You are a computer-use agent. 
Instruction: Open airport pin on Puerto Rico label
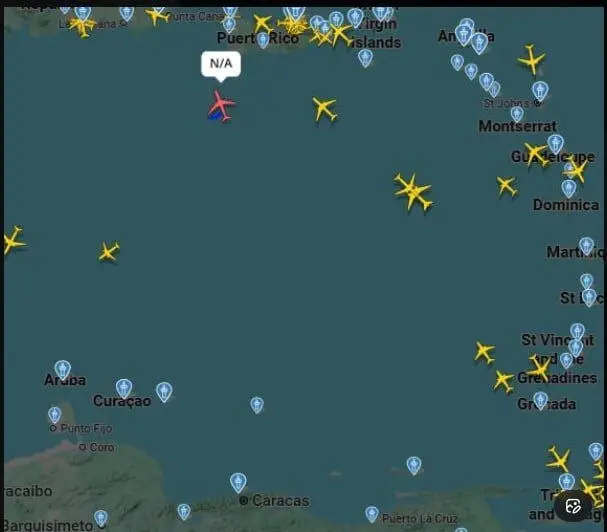(263, 40)
